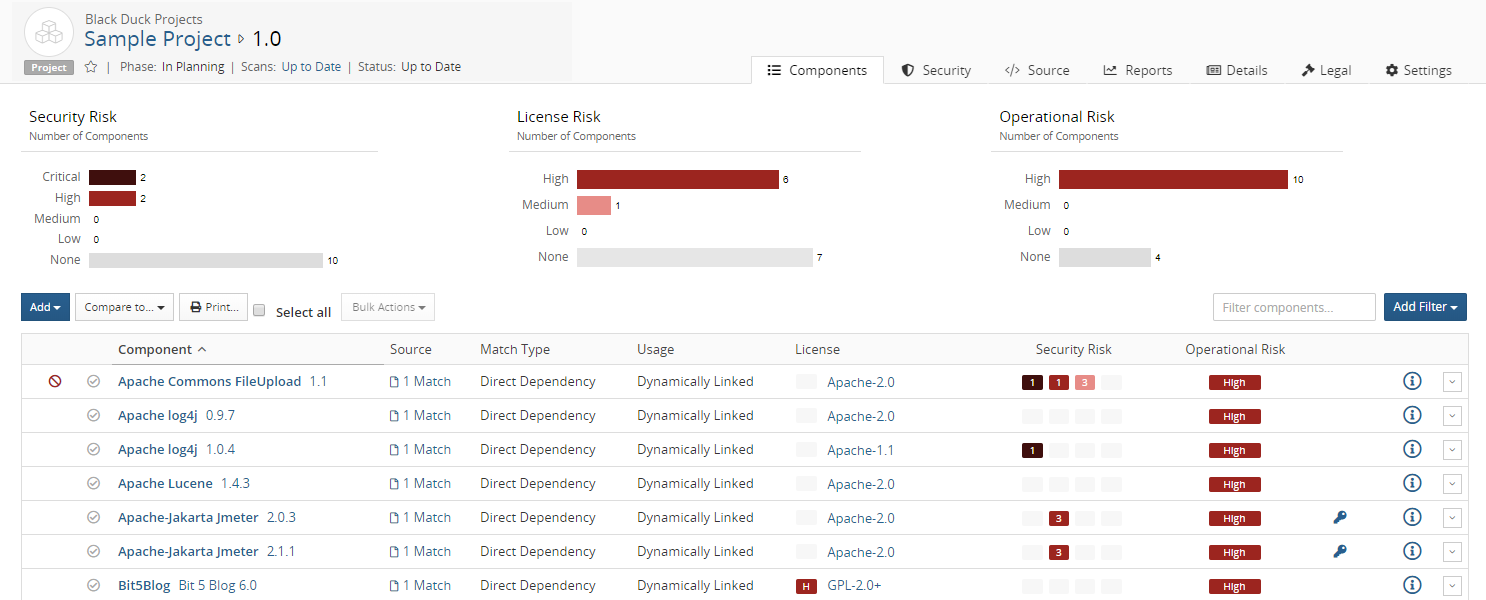This screenshot has height=600, width=1486.
Task: Open the Sample Project link
Action: (157, 39)
